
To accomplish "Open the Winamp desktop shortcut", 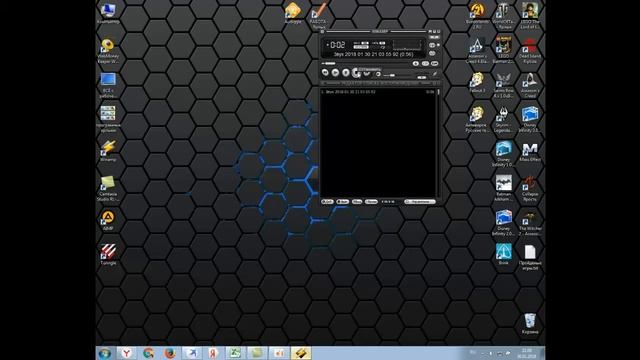I will (x=108, y=150).
